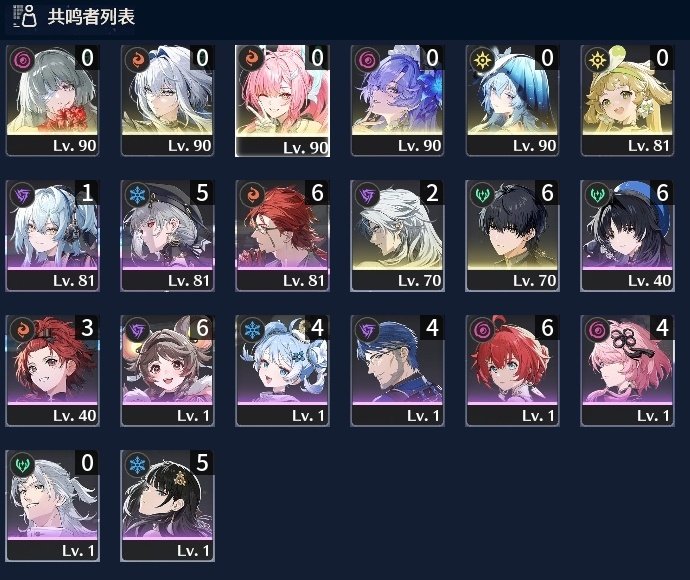The image size is (690, 580).
Task: Select the red ponytail Lv. 40 character card
Action: pos(52,371)
